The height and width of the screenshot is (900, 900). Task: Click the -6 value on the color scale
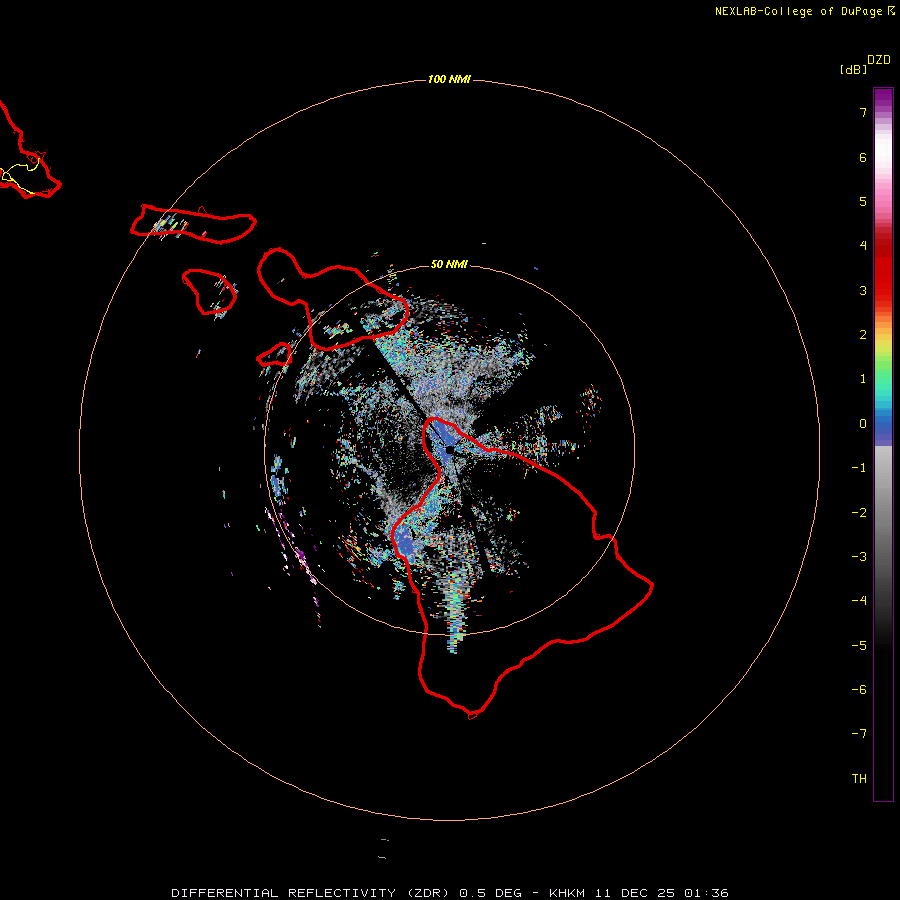[x=859, y=690]
